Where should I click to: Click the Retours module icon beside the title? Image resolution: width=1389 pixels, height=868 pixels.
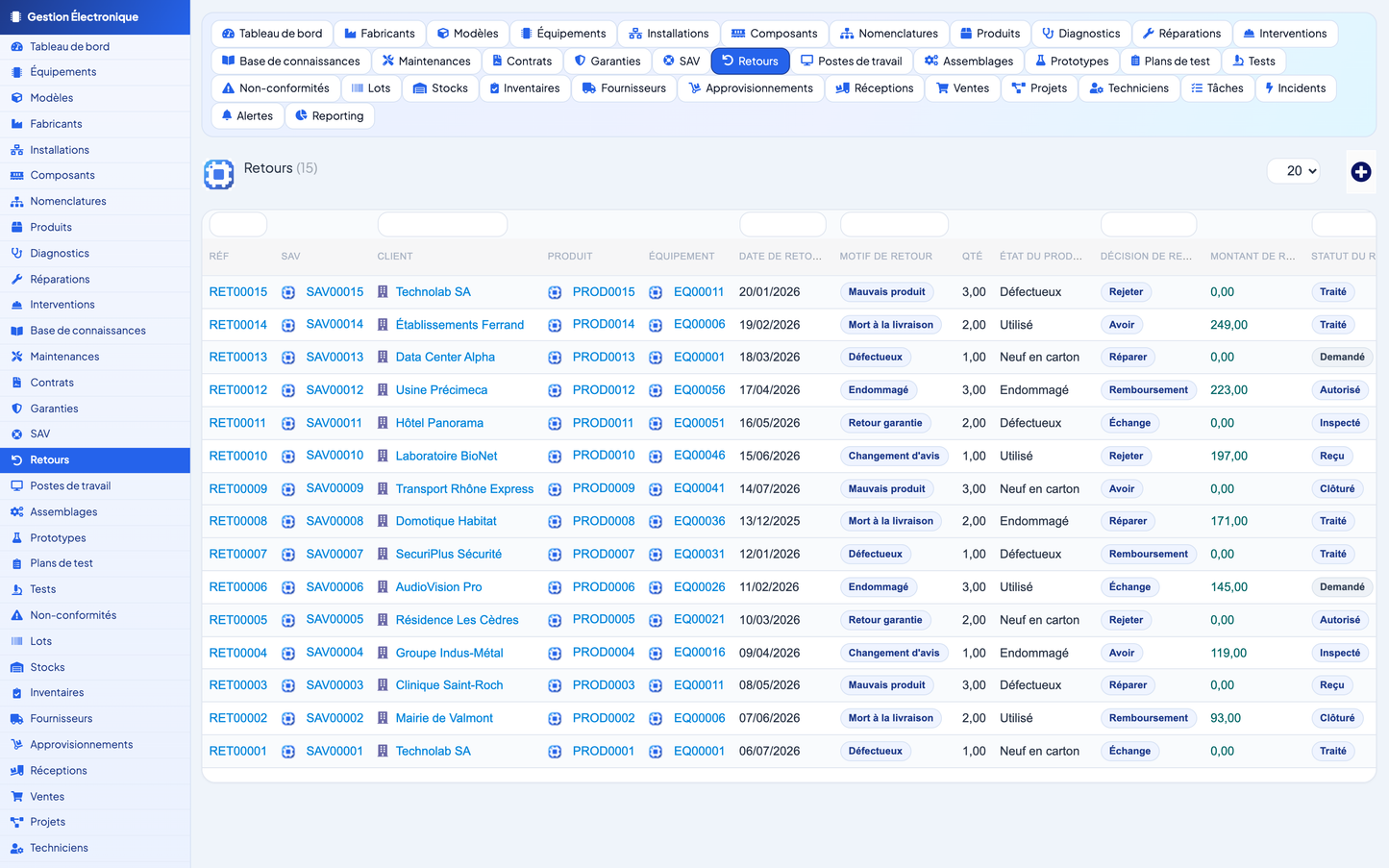pos(219,174)
